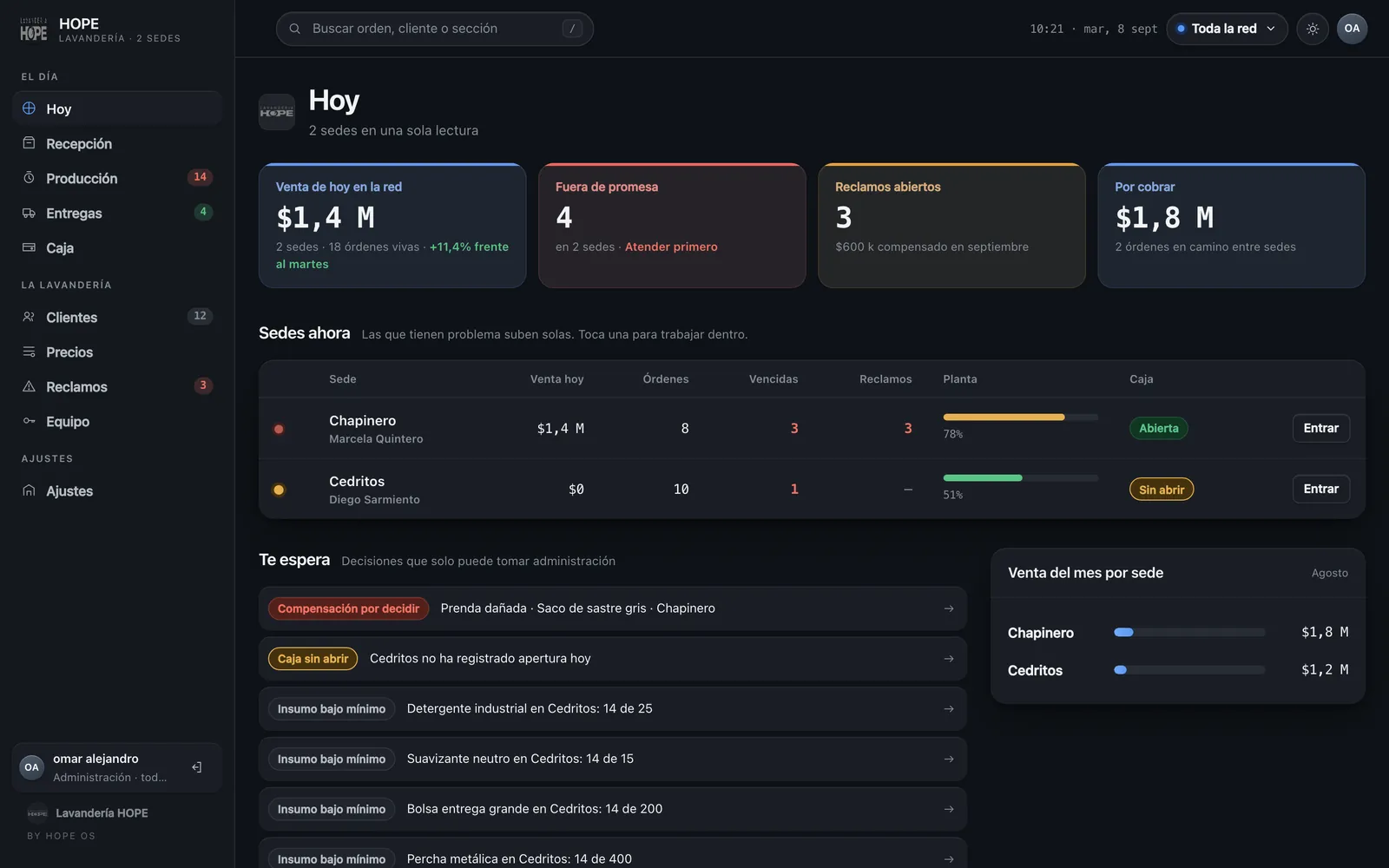Click the Producción clock icon

tap(29, 178)
